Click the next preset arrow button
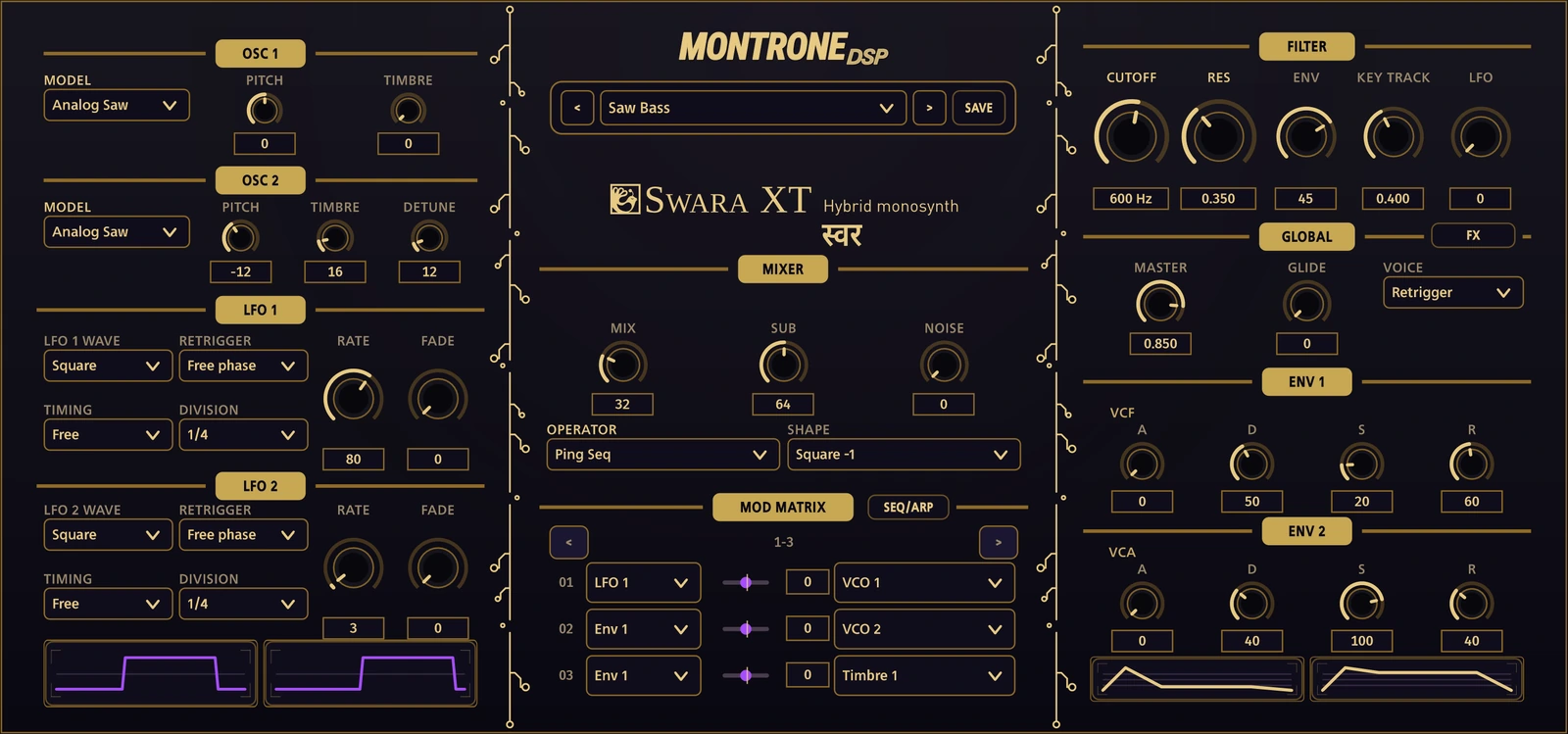 pyautogui.click(x=929, y=108)
